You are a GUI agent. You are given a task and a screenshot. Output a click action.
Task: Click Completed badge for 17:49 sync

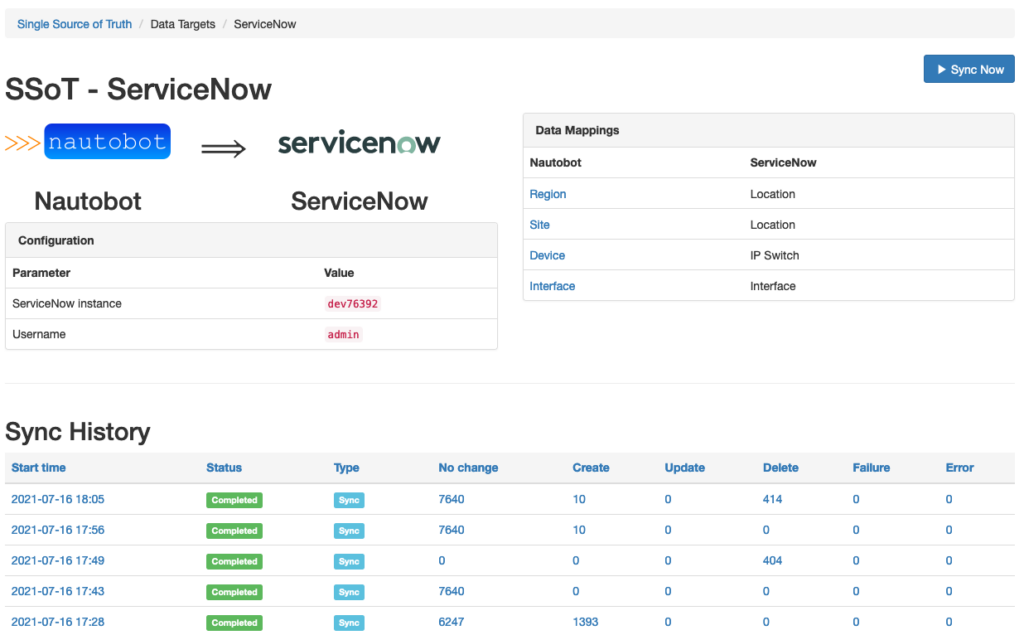(x=234, y=561)
